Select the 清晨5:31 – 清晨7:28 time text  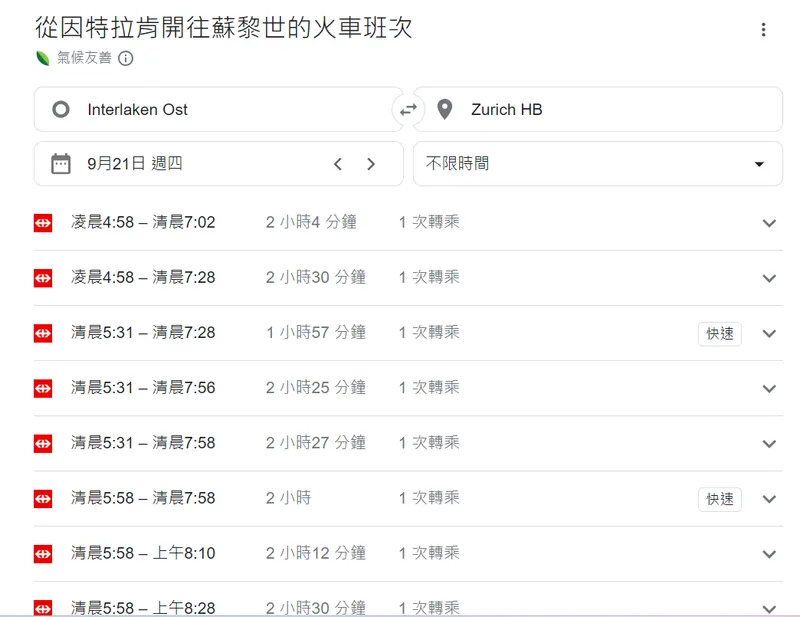pyautogui.click(x=143, y=332)
